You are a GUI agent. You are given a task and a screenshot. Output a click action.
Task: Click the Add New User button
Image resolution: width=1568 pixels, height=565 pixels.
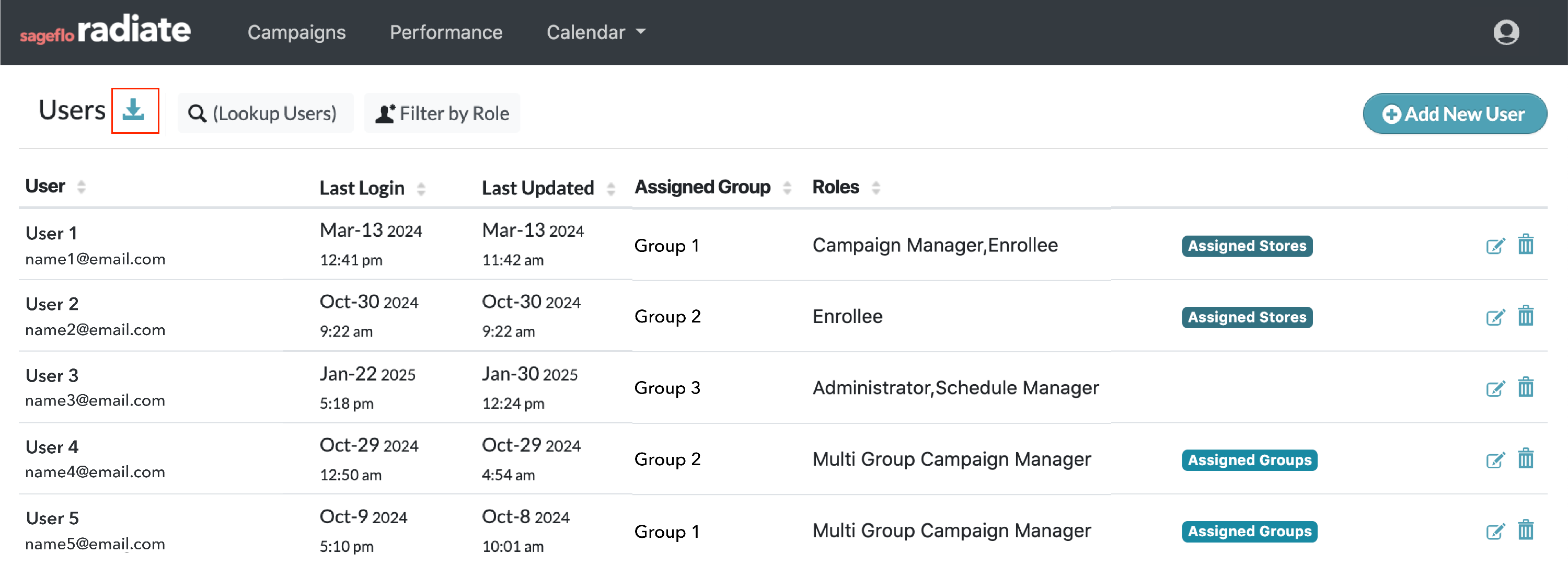click(x=1454, y=114)
